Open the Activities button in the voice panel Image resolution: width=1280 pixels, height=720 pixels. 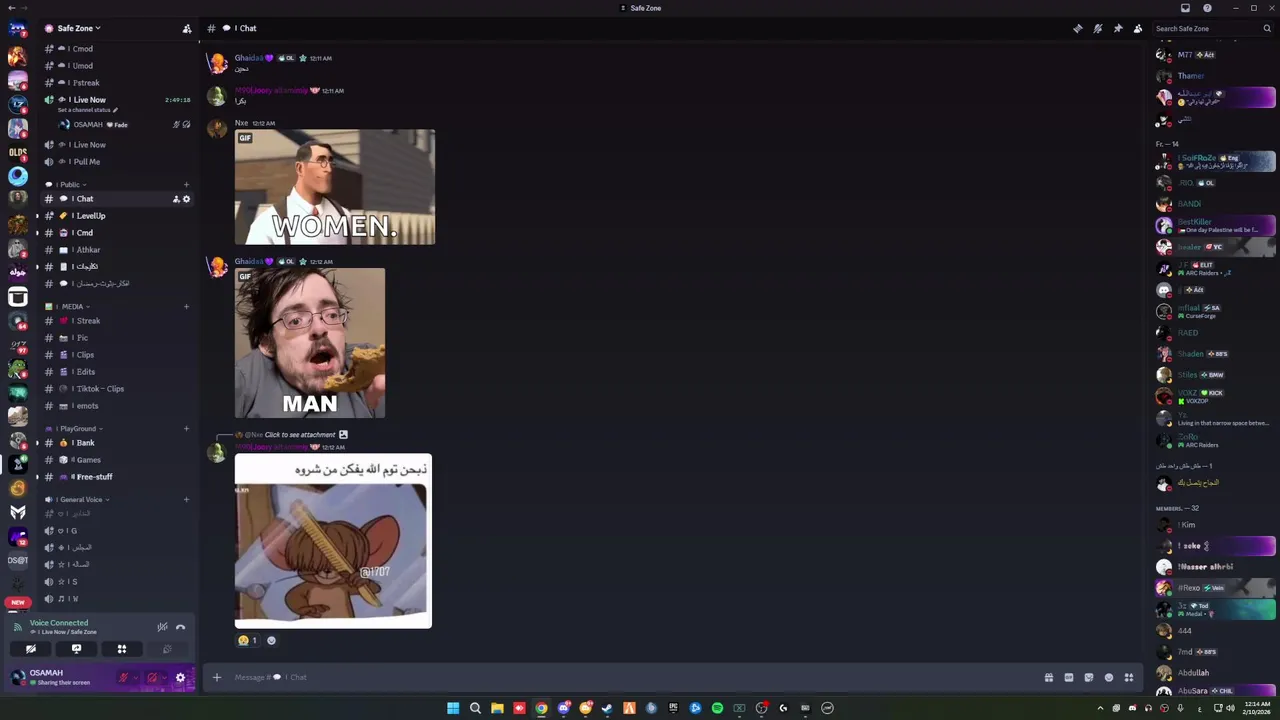coord(122,649)
